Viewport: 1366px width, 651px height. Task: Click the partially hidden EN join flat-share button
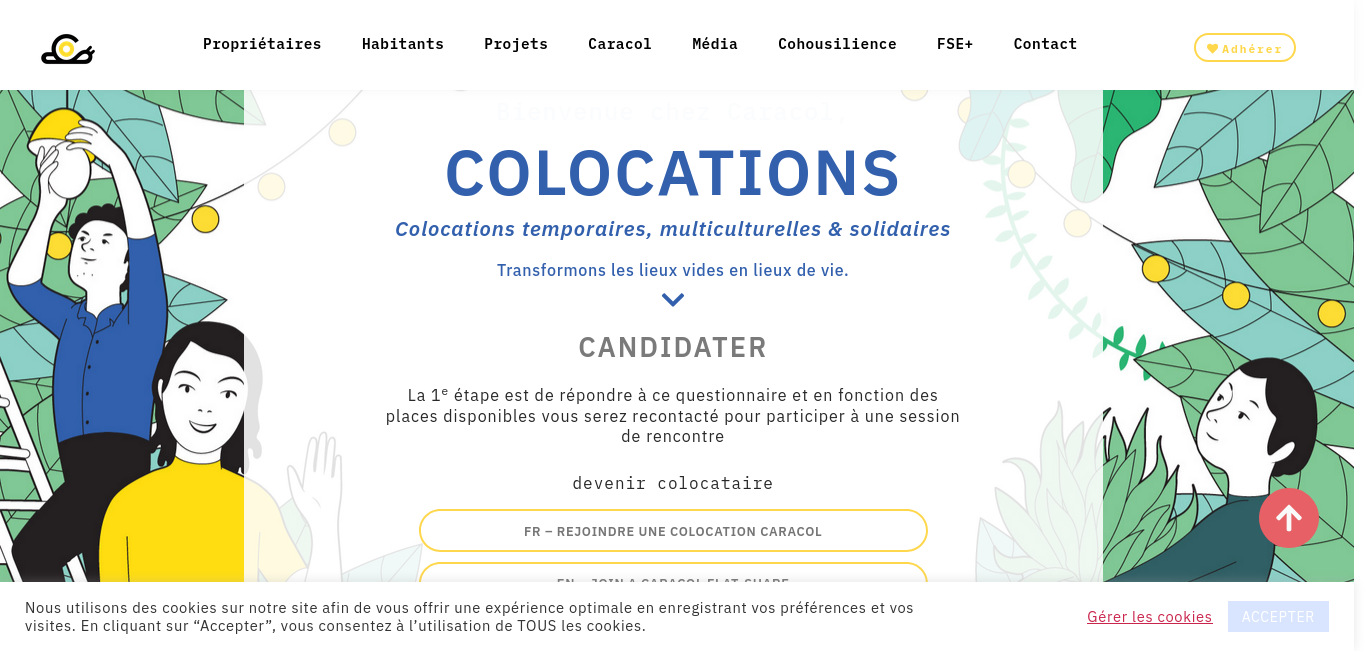click(x=673, y=572)
